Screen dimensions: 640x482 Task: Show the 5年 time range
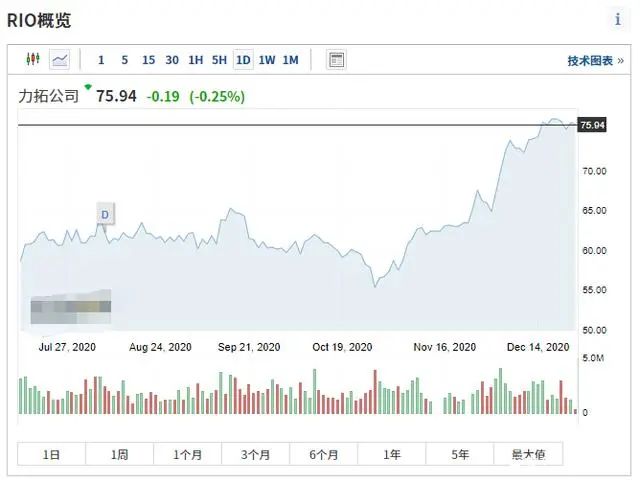pos(459,454)
